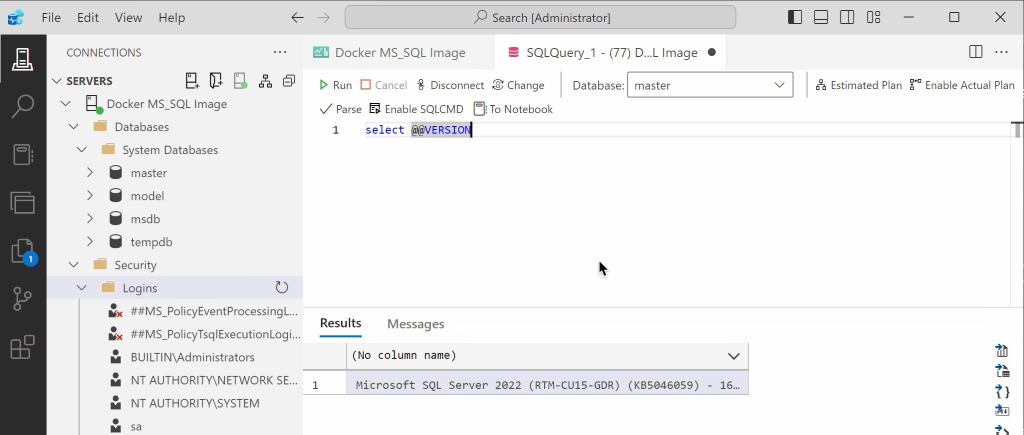Split the editor to the right
The height and width of the screenshot is (435, 1024).
click(x=976, y=52)
